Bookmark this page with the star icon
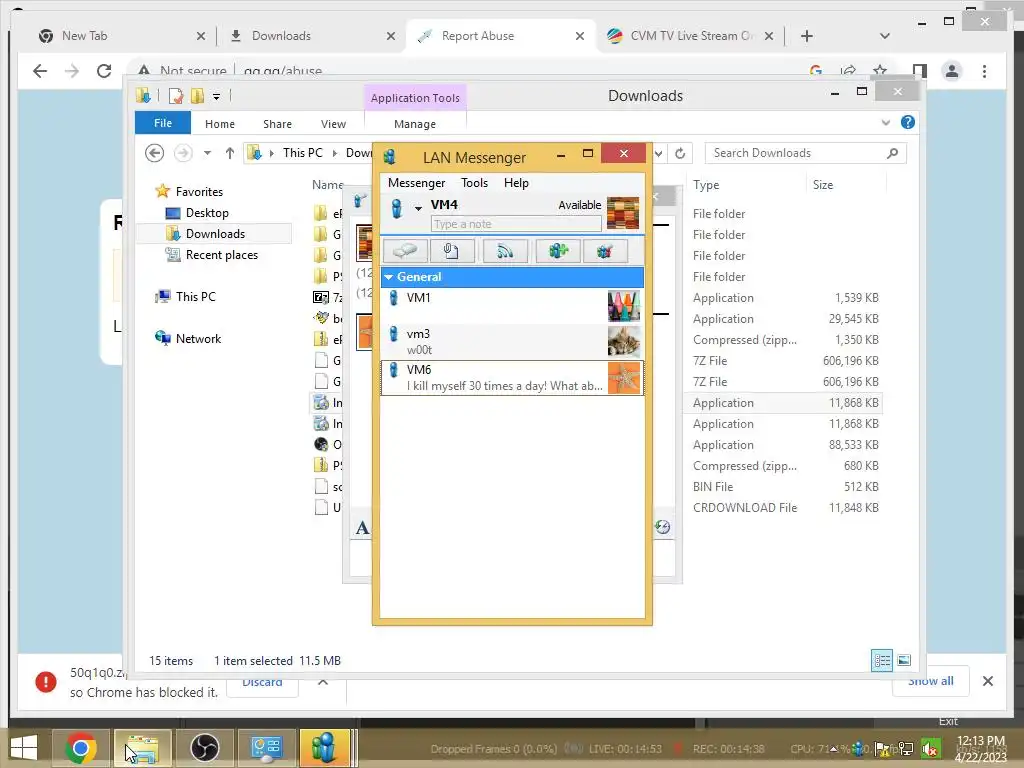1024x768 pixels. (x=880, y=71)
